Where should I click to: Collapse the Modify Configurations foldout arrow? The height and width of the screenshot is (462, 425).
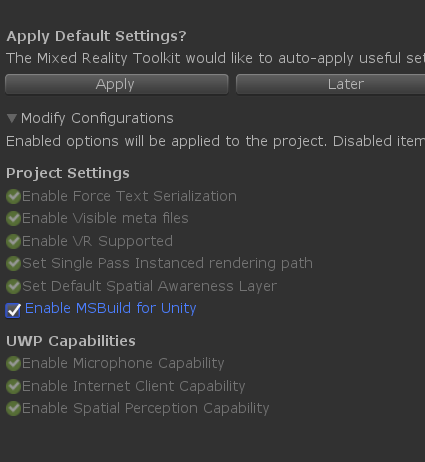click(12, 118)
